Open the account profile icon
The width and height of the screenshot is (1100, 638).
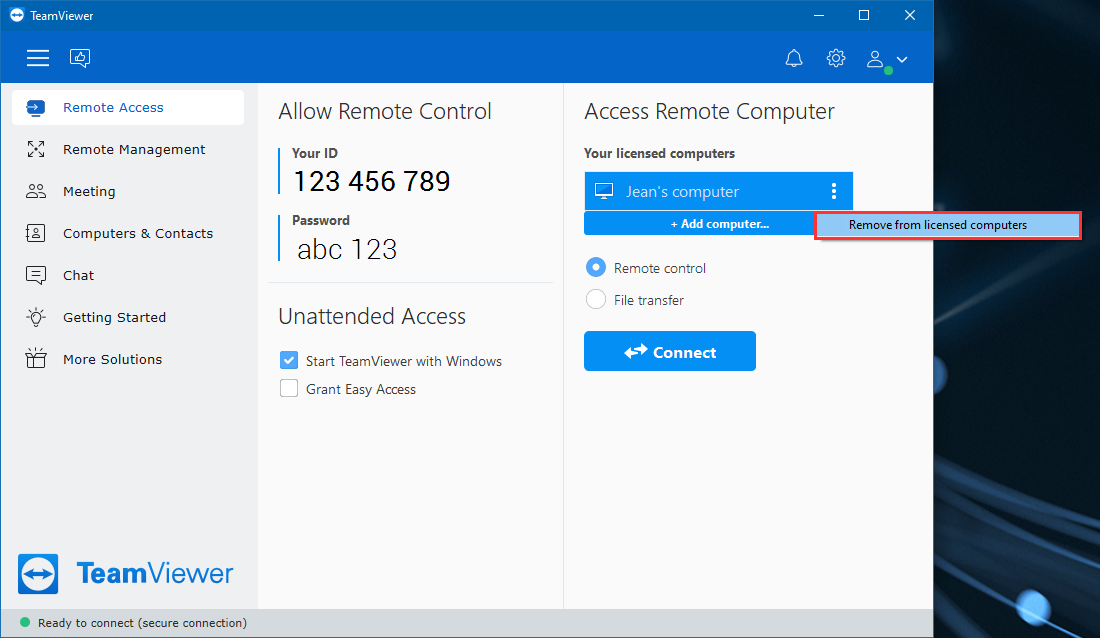point(875,59)
